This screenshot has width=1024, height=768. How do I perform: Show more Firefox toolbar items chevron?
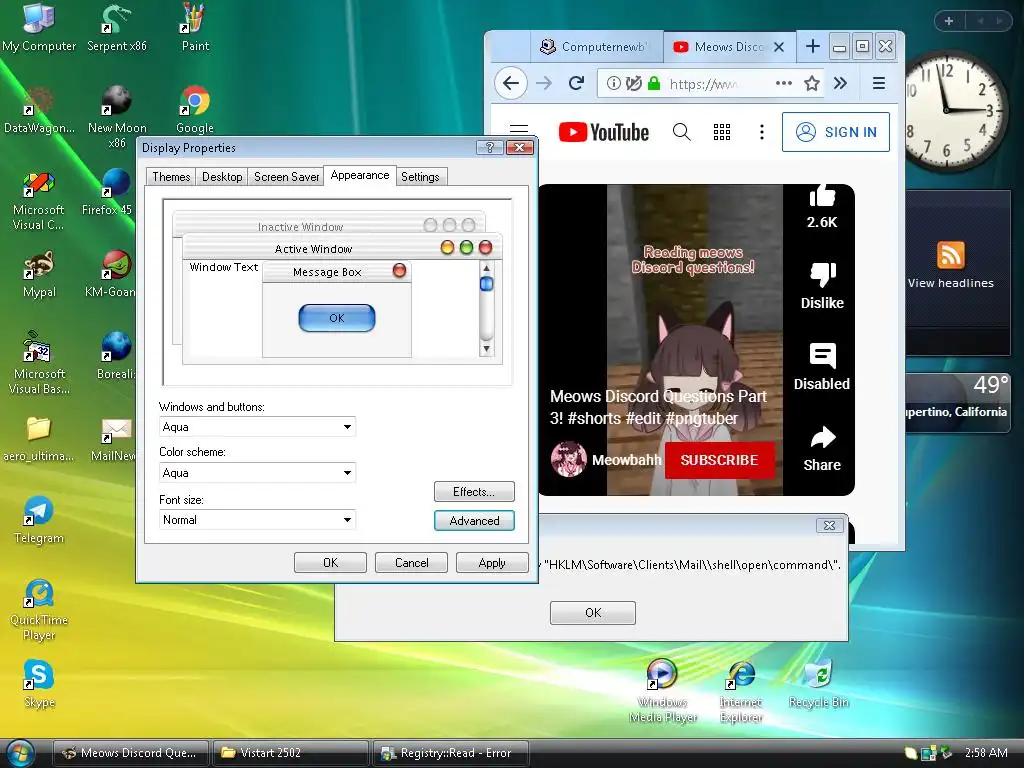tap(840, 83)
